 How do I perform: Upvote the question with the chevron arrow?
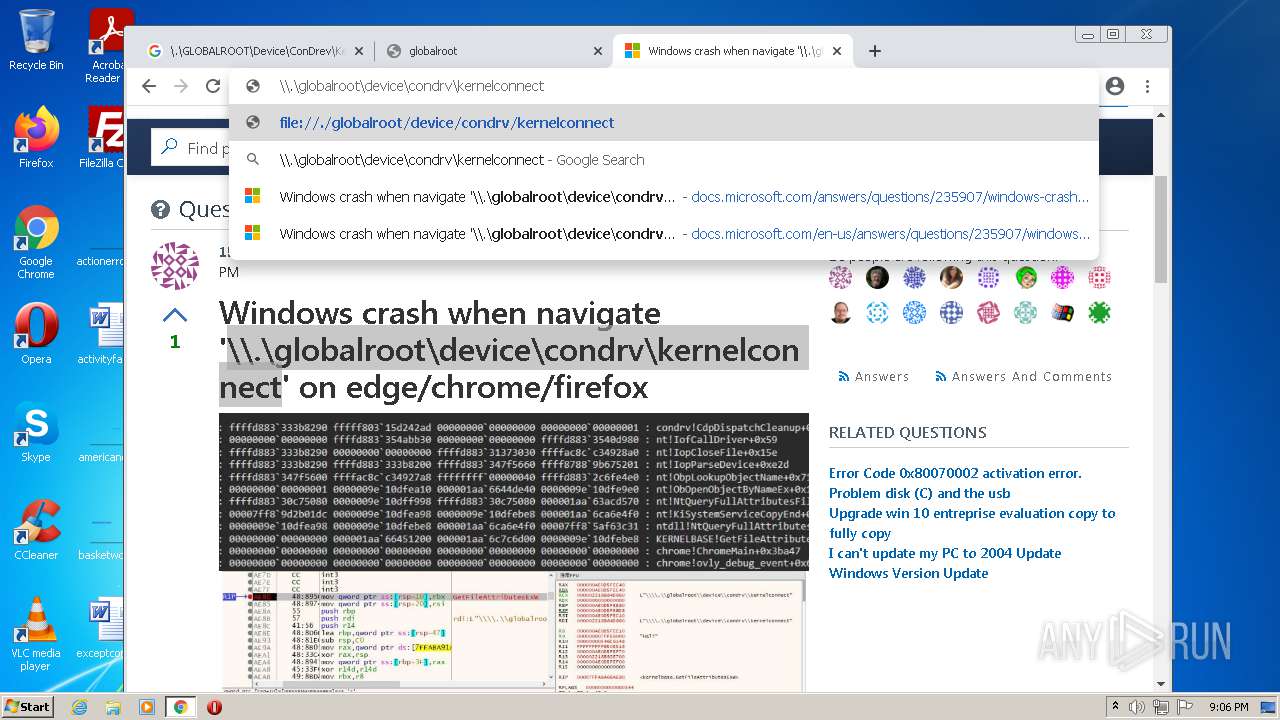174,315
